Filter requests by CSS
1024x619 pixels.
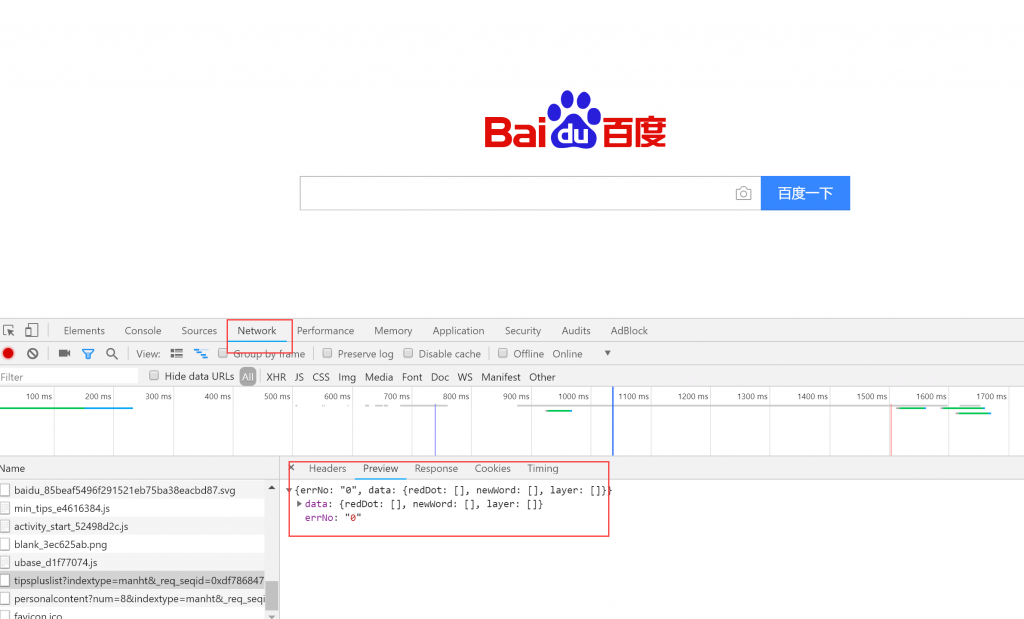coord(321,377)
